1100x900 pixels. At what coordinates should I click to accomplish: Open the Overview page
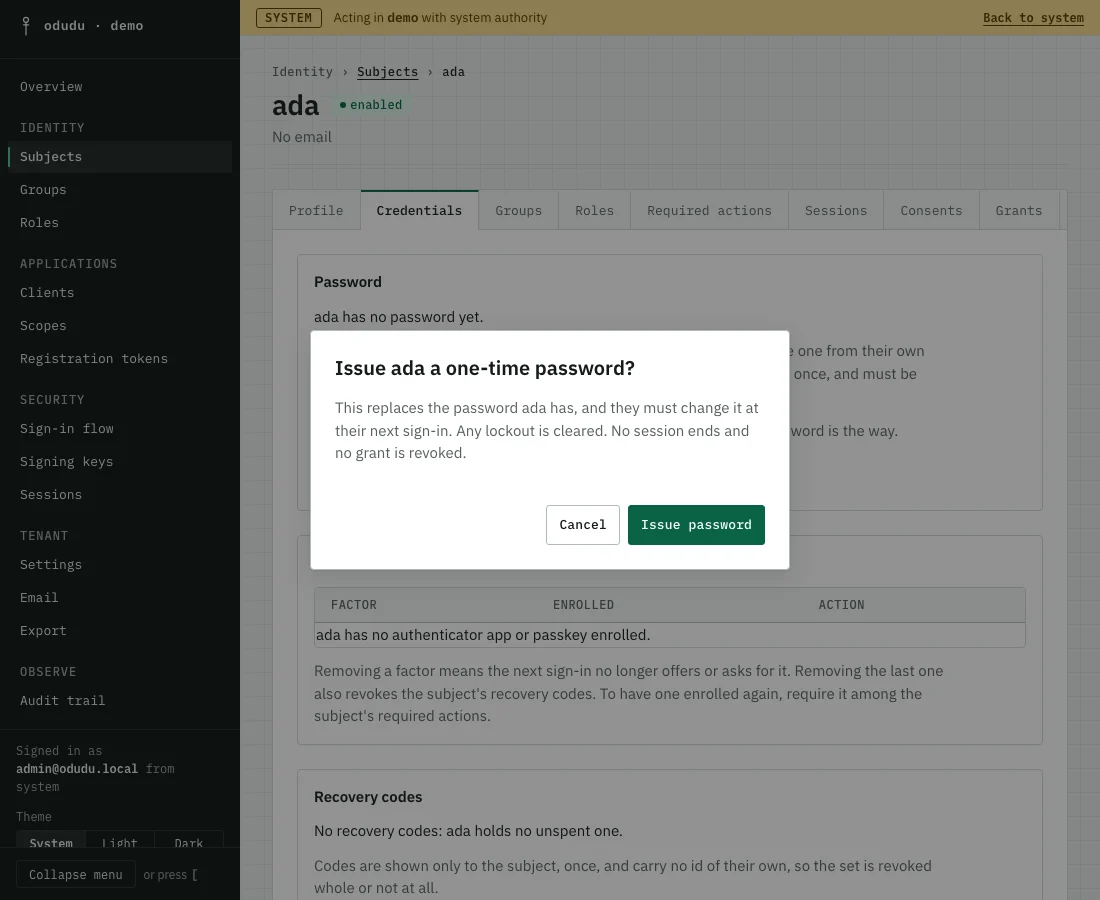tap(120, 86)
